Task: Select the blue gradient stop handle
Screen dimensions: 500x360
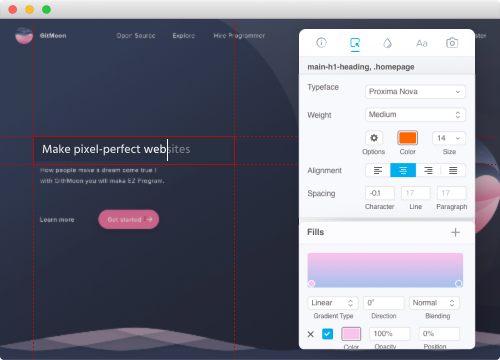Action: pyautogui.click(x=459, y=284)
